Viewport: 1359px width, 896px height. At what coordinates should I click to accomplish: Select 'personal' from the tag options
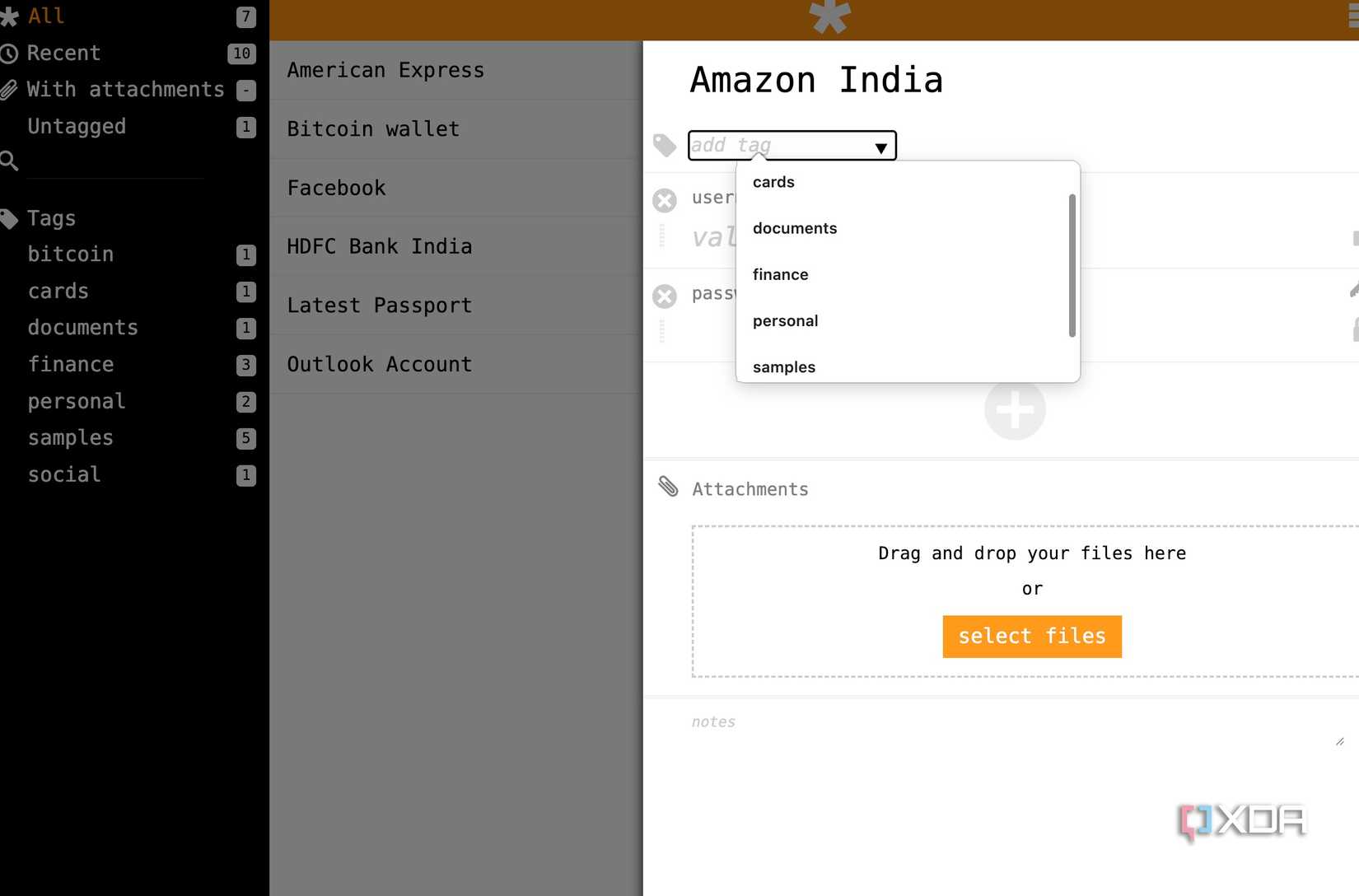click(785, 320)
